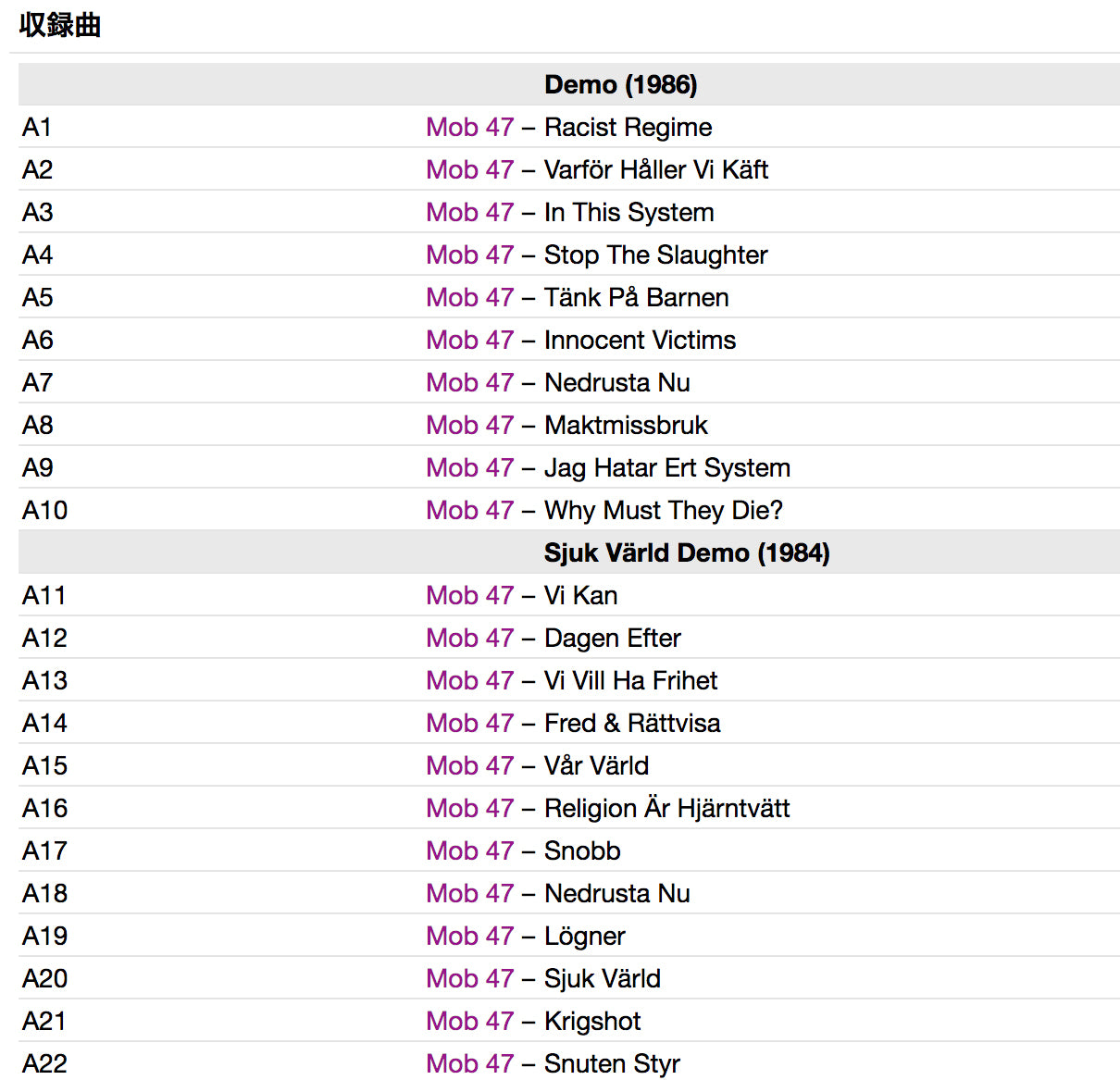Open Mob 47 link beside Dagen Efter
The image size is (1120, 1080).
469,638
